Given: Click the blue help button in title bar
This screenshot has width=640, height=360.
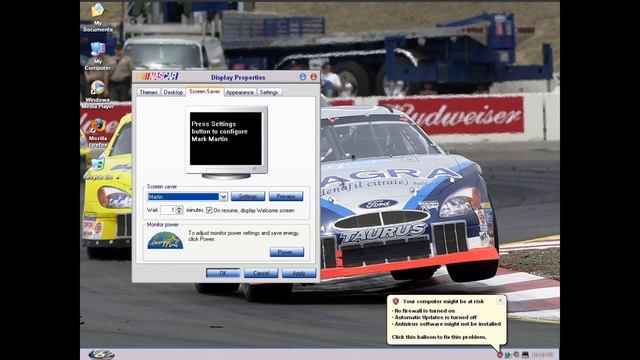Looking at the screenshot, I should pyautogui.click(x=303, y=77).
